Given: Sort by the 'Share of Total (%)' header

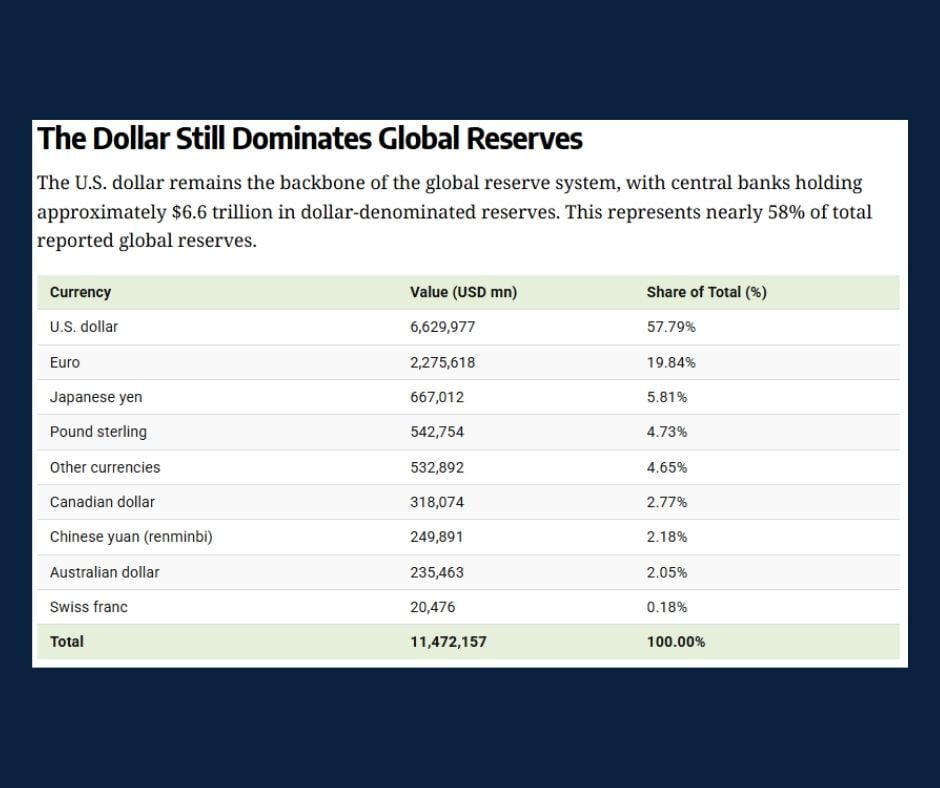Looking at the screenshot, I should pos(707,292).
